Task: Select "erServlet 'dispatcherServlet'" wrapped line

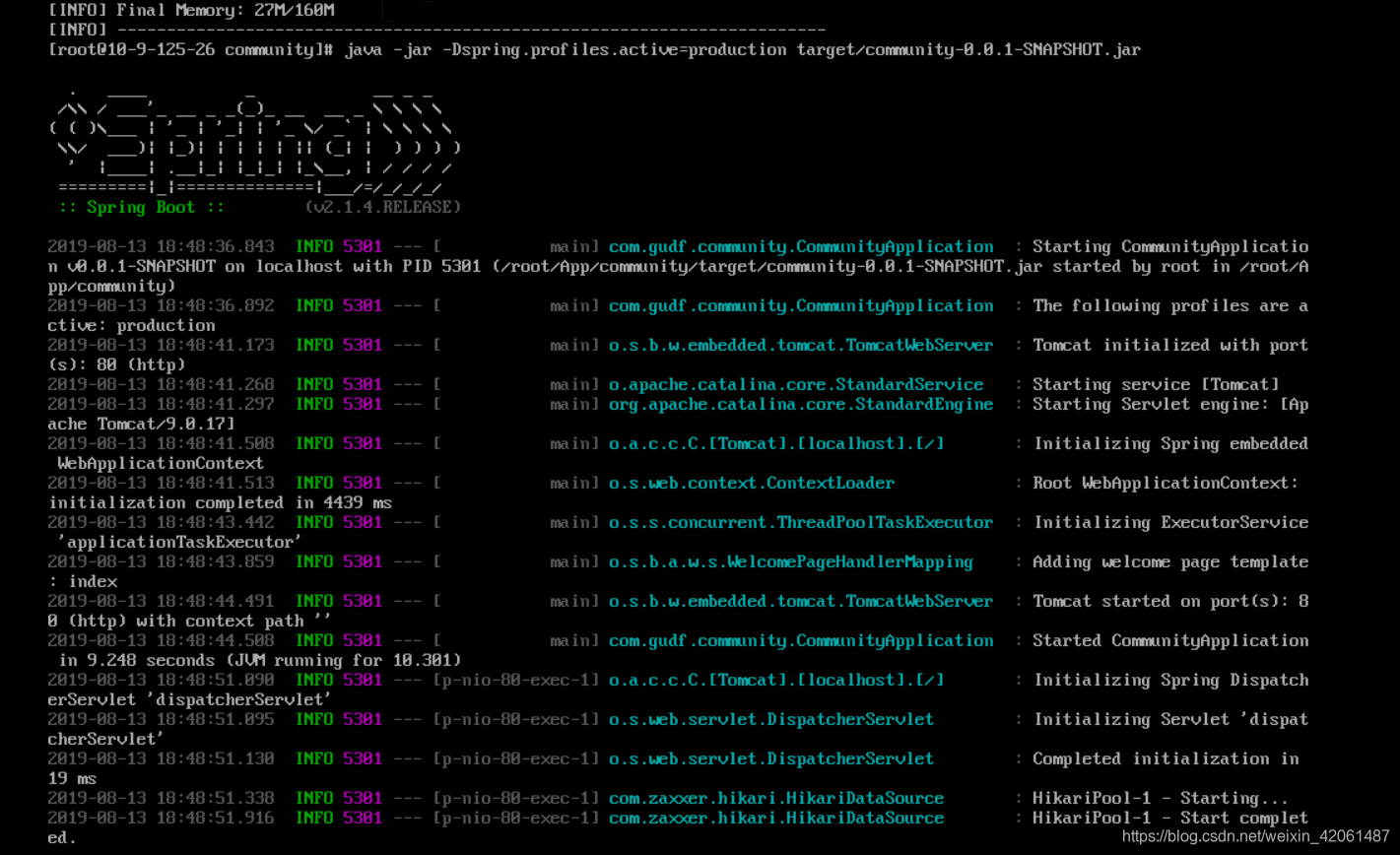Action: coord(190,700)
